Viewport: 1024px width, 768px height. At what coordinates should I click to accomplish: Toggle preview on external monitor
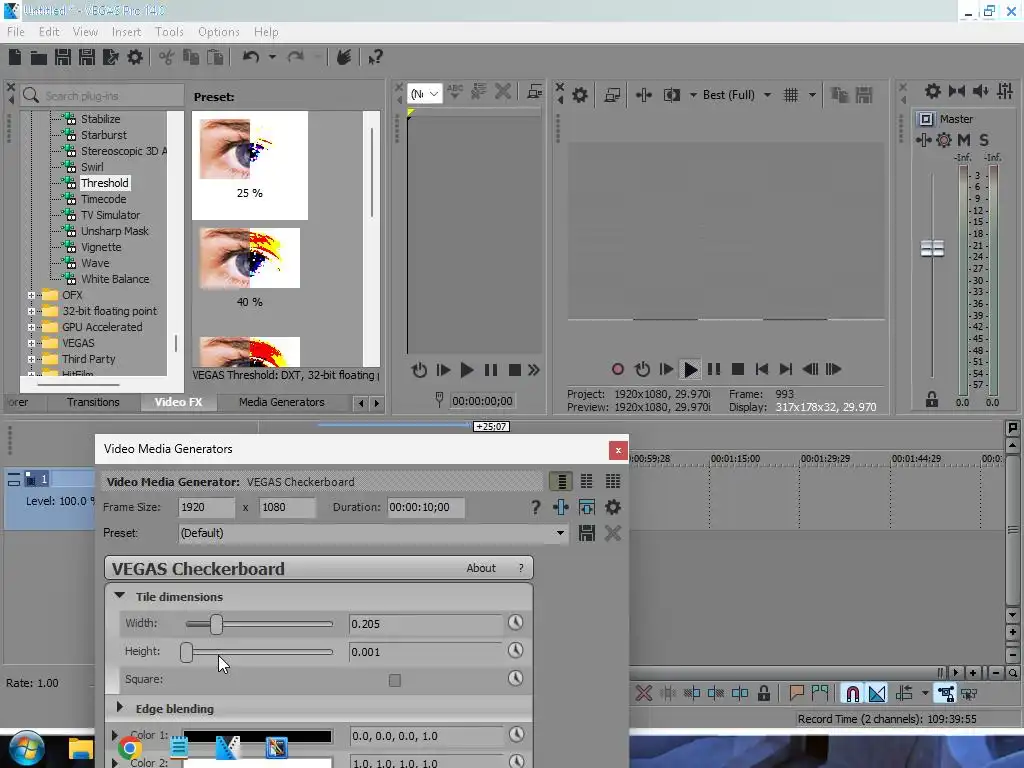pos(612,95)
